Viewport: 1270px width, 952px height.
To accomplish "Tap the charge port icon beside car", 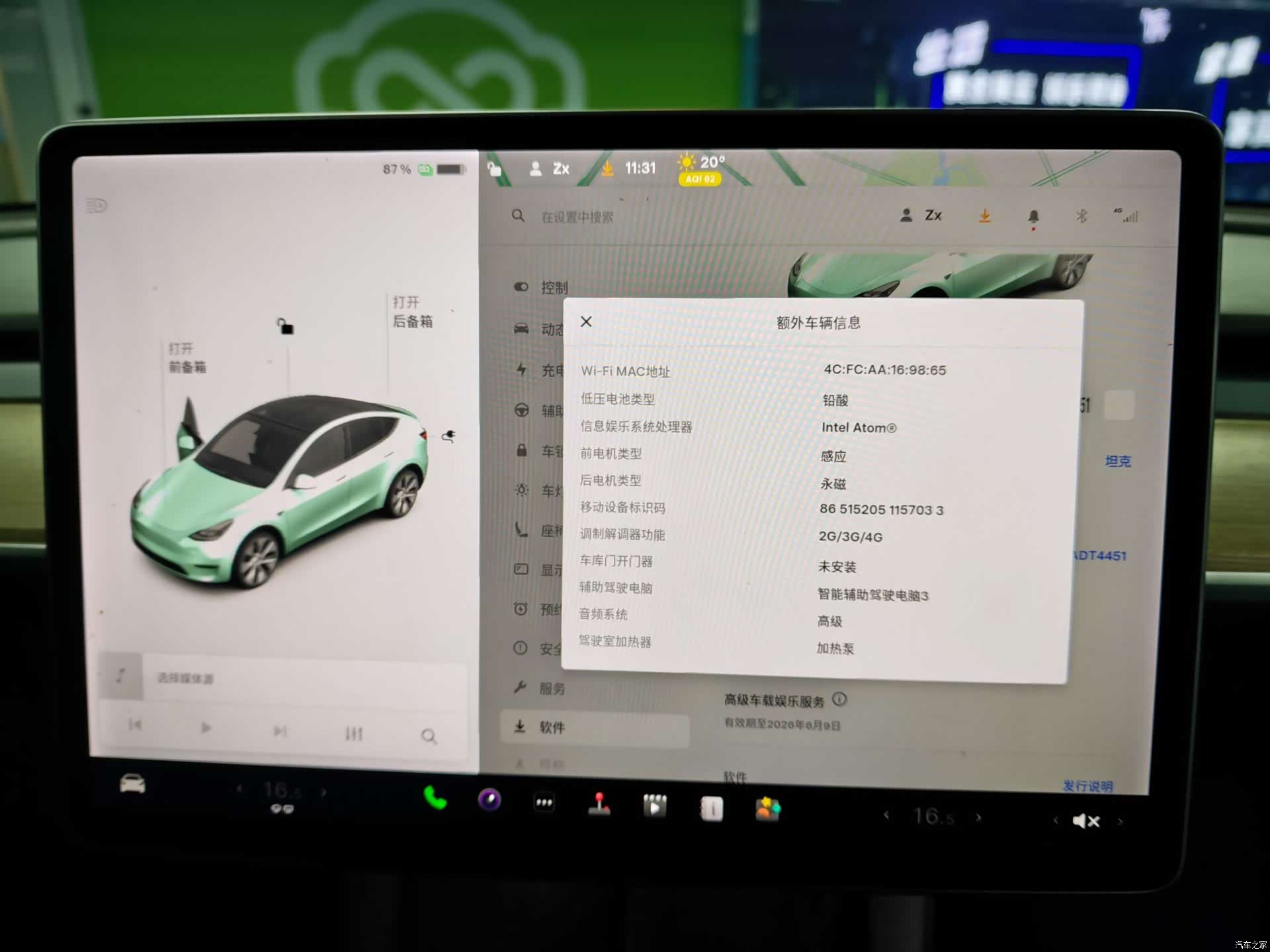I will tap(448, 435).
